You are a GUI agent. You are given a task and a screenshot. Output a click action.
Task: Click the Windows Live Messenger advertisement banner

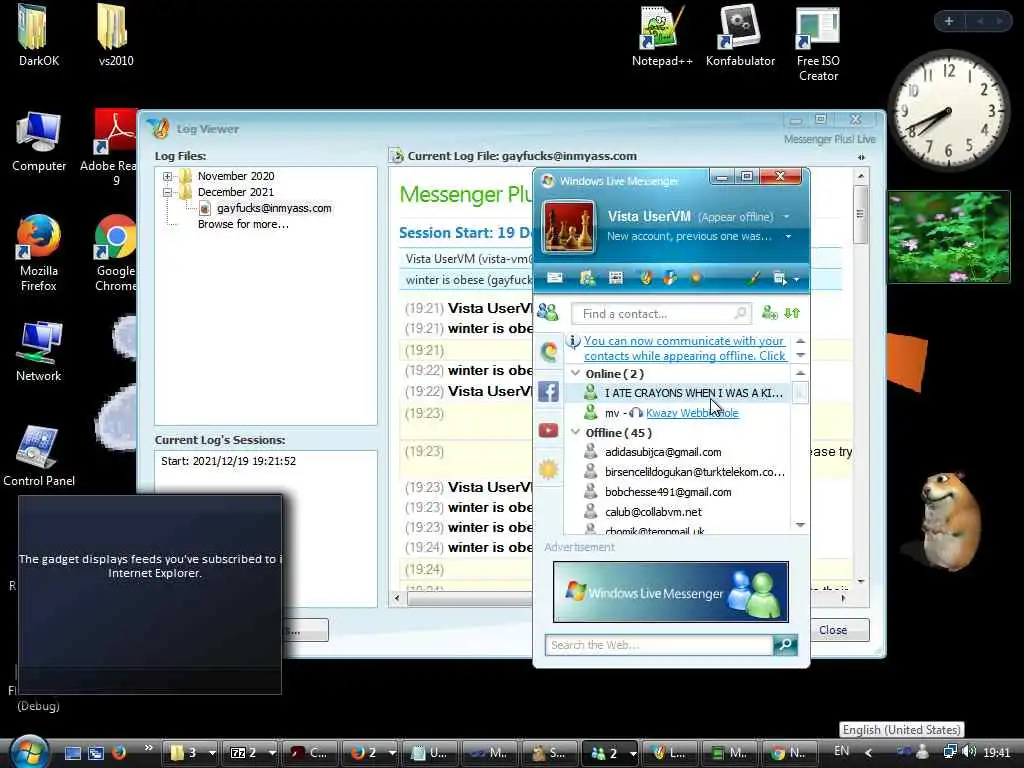tap(671, 592)
